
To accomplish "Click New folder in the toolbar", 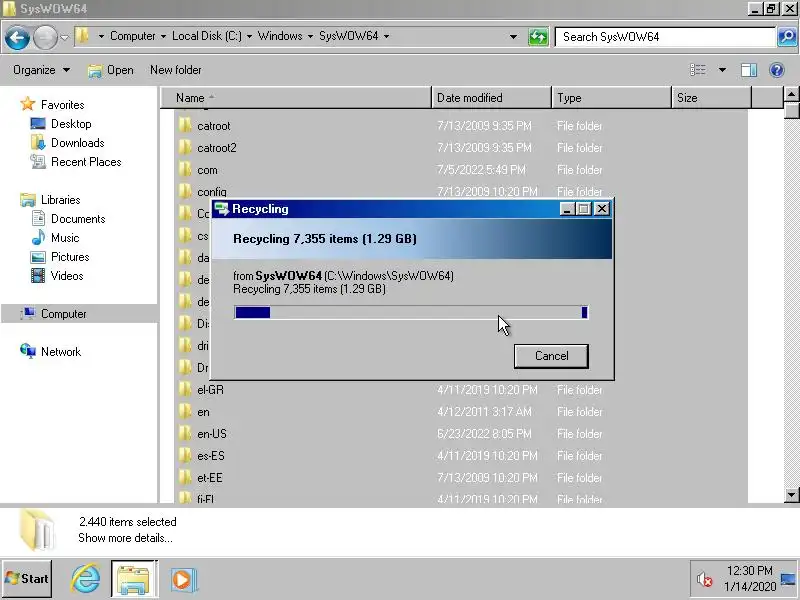I will click(176, 70).
